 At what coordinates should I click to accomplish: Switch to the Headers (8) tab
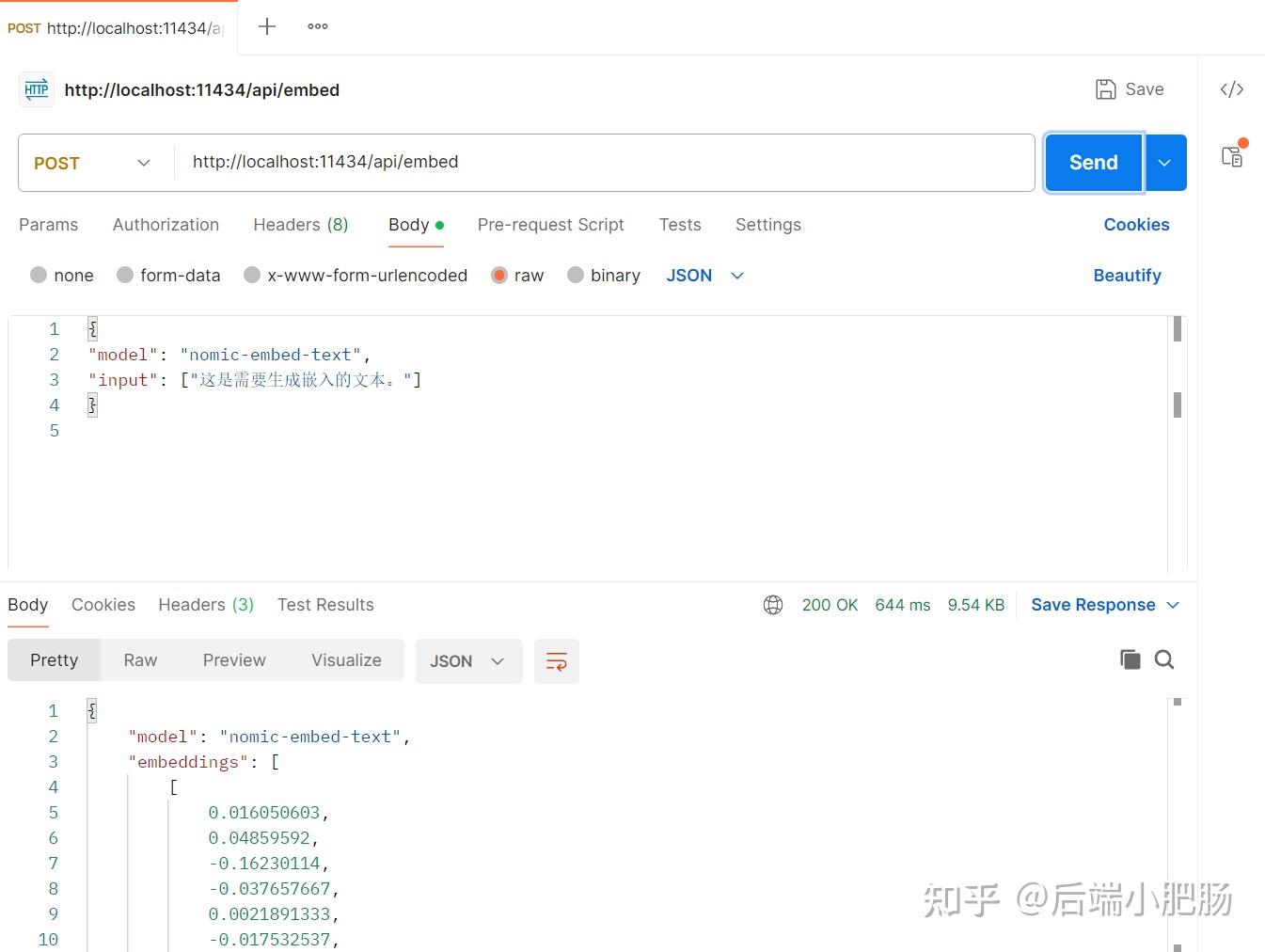click(x=300, y=225)
